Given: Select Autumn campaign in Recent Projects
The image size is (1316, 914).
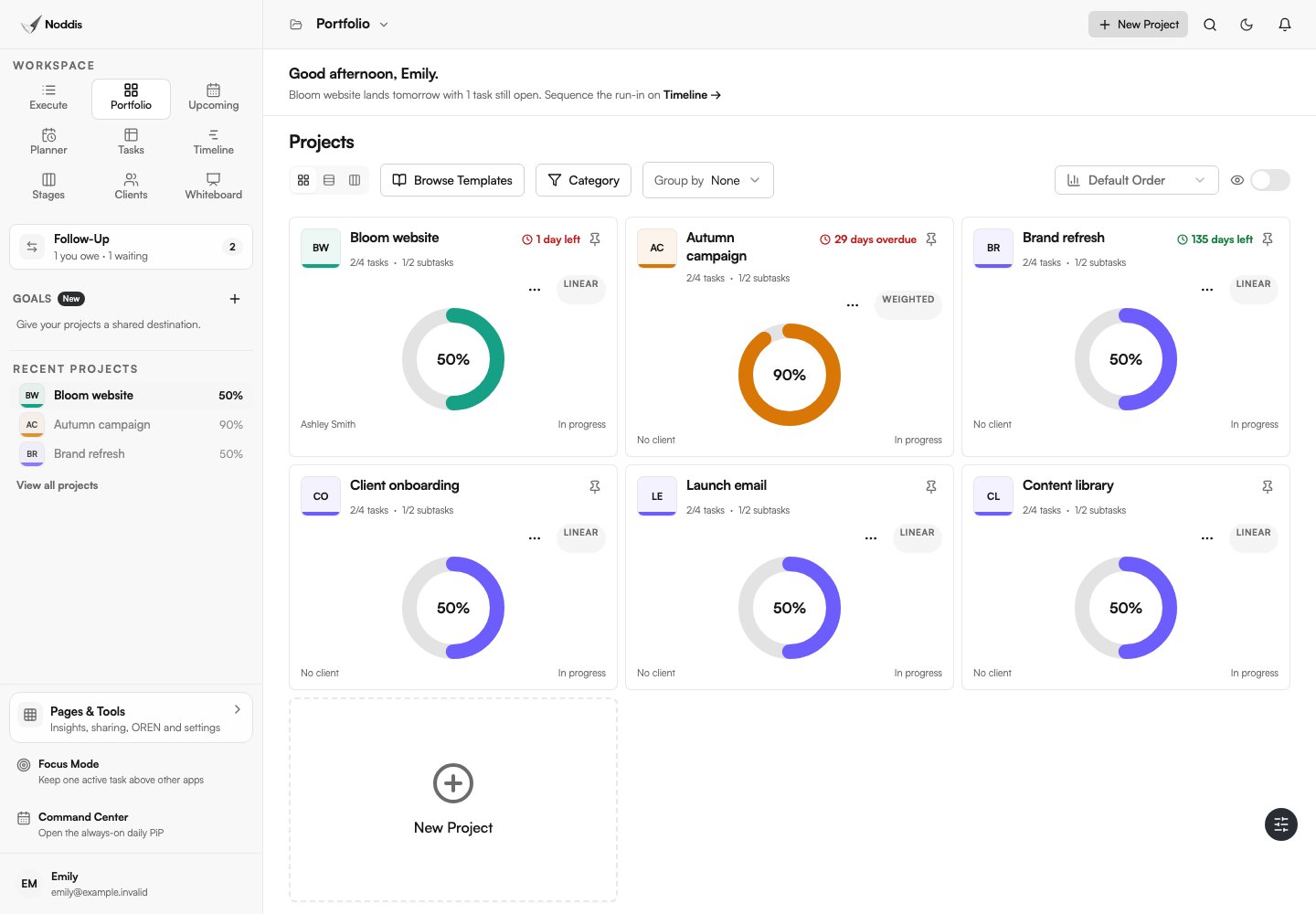Looking at the screenshot, I should click(131, 425).
